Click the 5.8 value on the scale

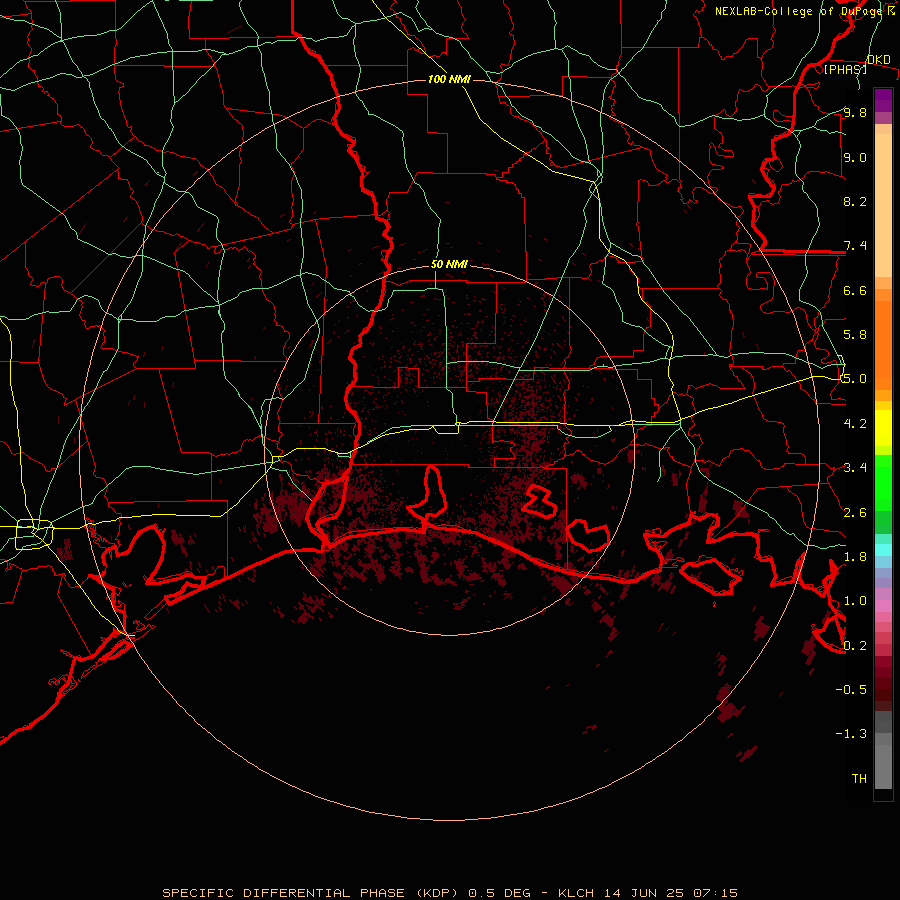pyautogui.click(x=855, y=335)
